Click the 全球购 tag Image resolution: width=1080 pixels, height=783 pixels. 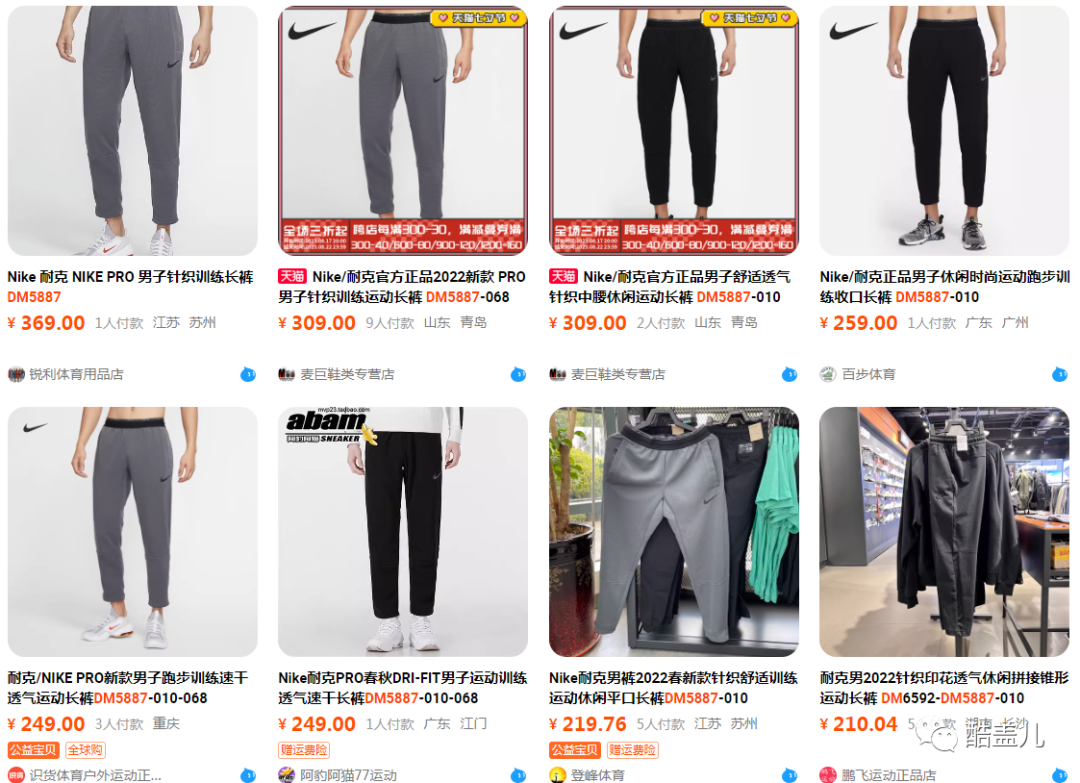[x=85, y=750]
